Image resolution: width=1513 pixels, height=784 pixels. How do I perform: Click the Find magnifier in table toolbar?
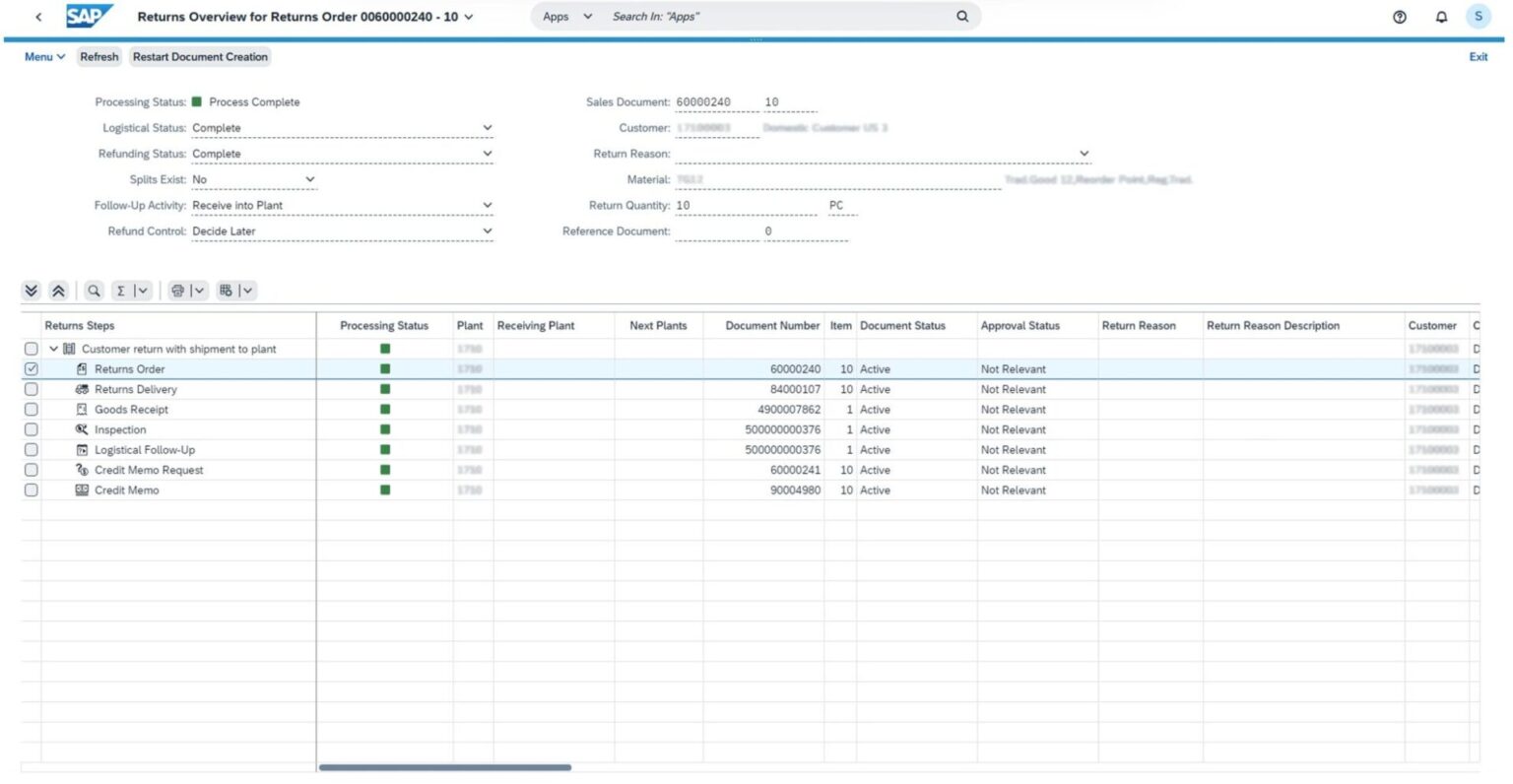94,291
